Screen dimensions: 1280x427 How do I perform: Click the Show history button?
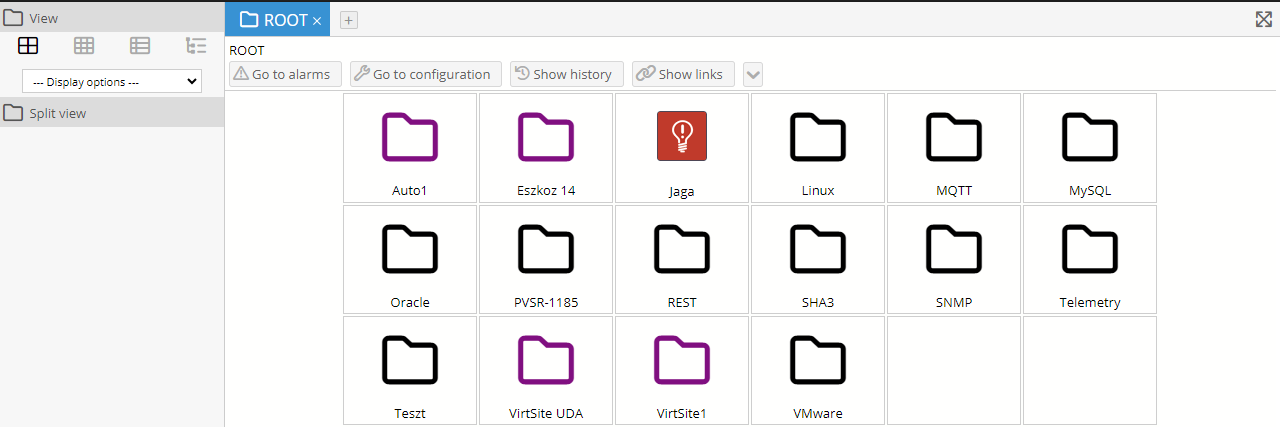tap(567, 74)
